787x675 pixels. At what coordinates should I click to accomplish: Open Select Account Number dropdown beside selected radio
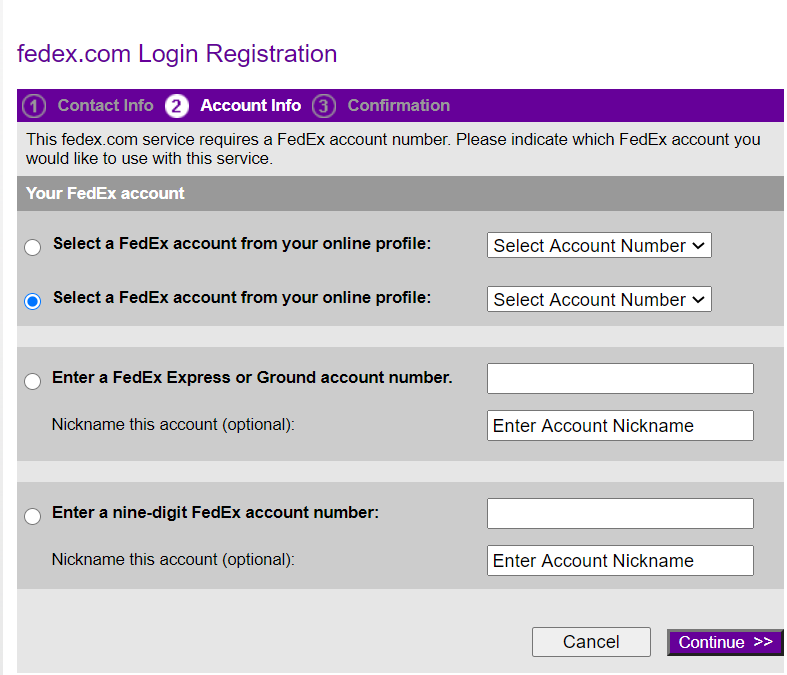coord(599,299)
